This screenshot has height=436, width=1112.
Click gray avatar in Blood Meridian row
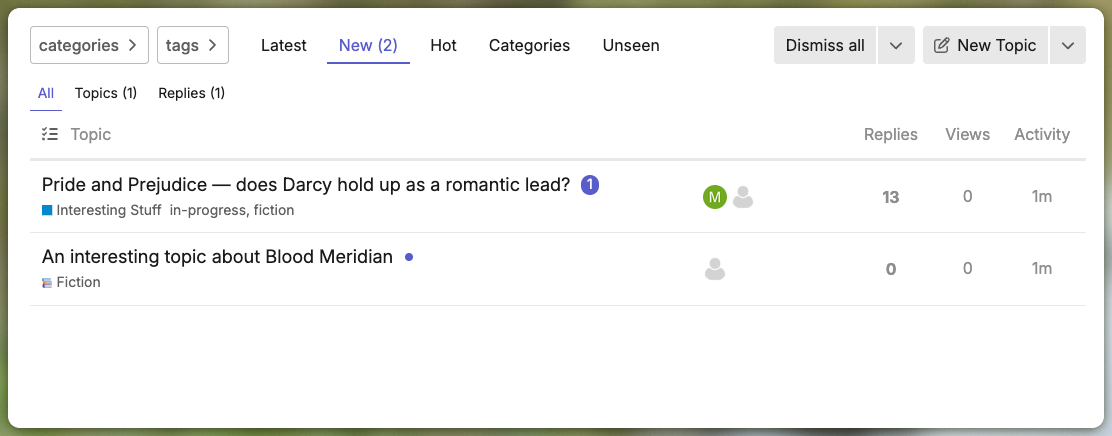point(715,269)
